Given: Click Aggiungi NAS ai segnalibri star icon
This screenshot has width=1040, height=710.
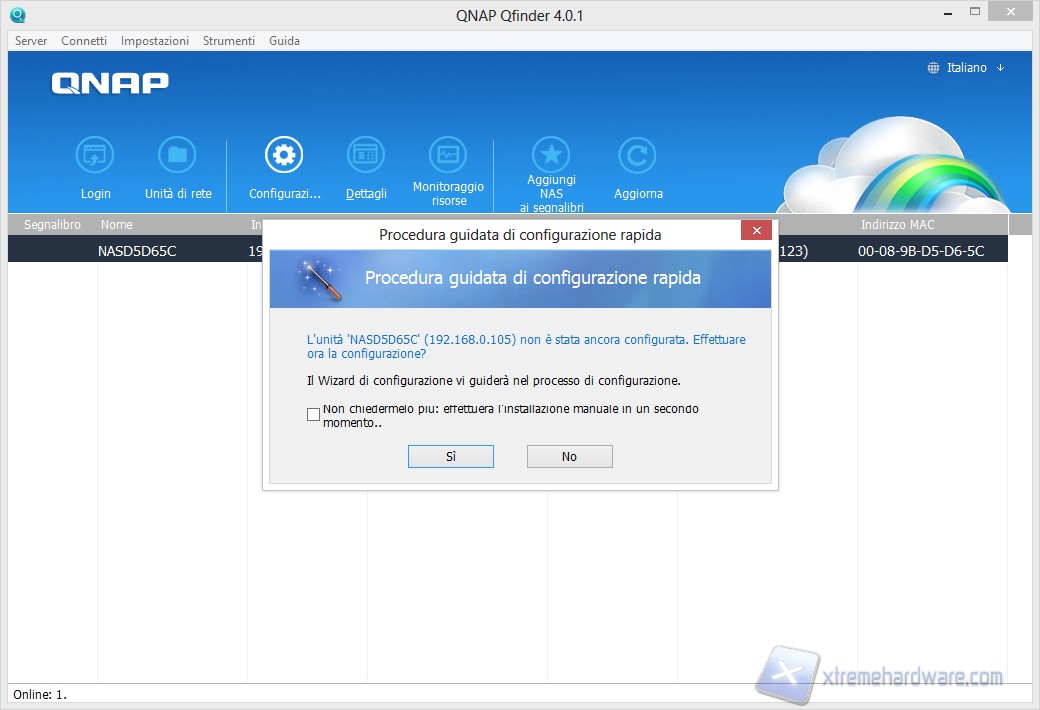Looking at the screenshot, I should tap(551, 156).
